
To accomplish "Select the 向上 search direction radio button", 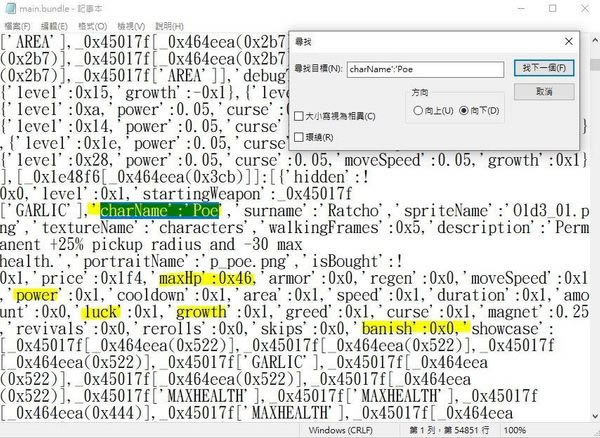I will click(418, 110).
